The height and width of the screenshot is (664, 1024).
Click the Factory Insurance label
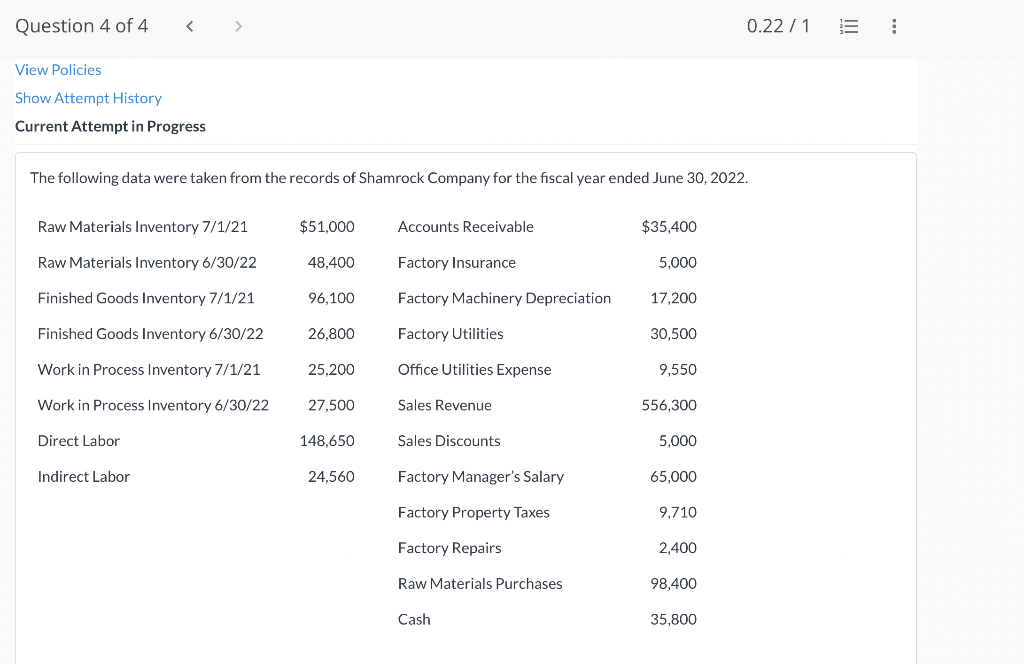[x=456, y=262]
